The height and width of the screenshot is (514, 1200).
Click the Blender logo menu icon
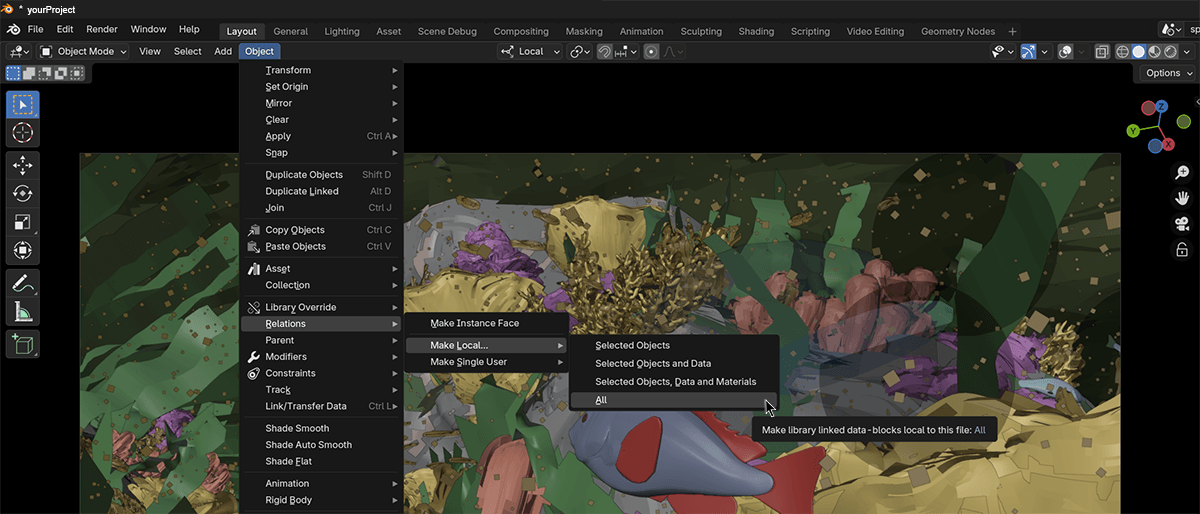13,30
